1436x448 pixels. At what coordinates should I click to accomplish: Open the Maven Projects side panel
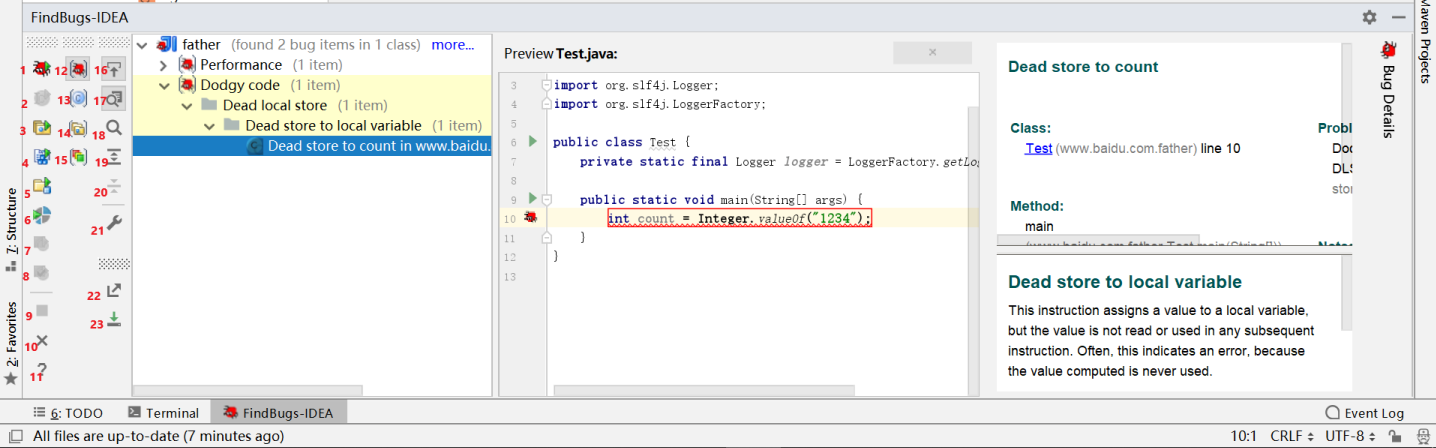[1425, 43]
